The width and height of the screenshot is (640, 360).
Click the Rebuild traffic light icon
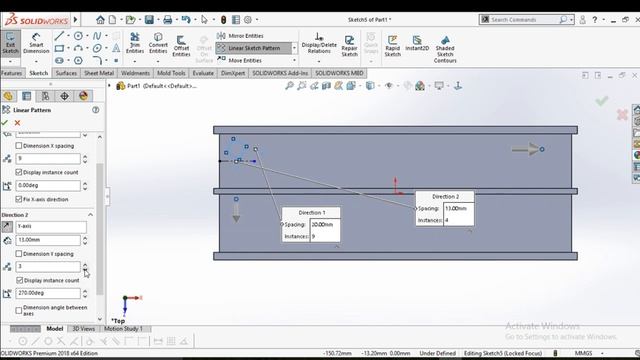pos(223,20)
